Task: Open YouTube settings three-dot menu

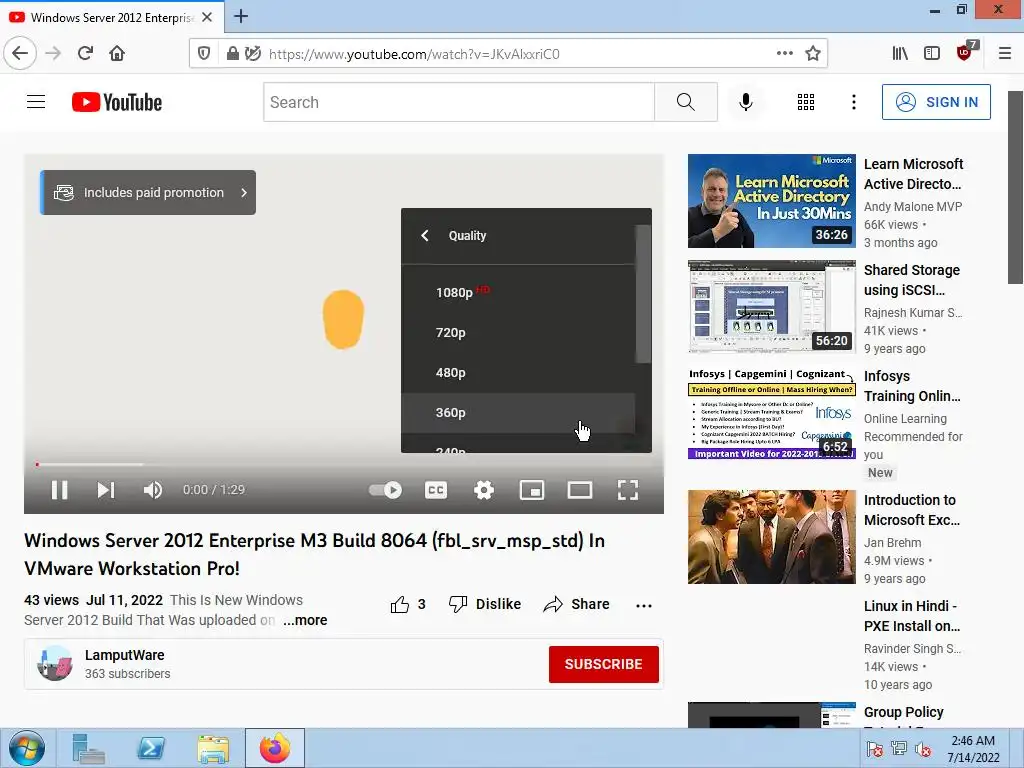Action: (854, 102)
